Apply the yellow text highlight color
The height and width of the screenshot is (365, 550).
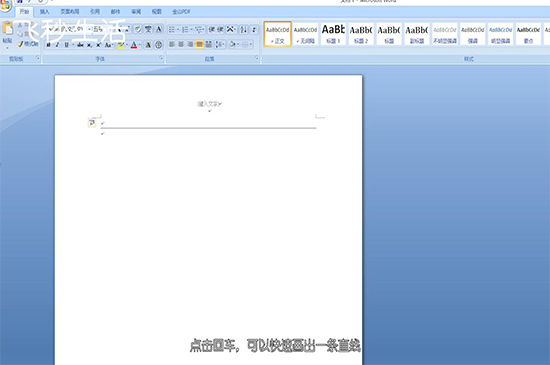click(121, 45)
